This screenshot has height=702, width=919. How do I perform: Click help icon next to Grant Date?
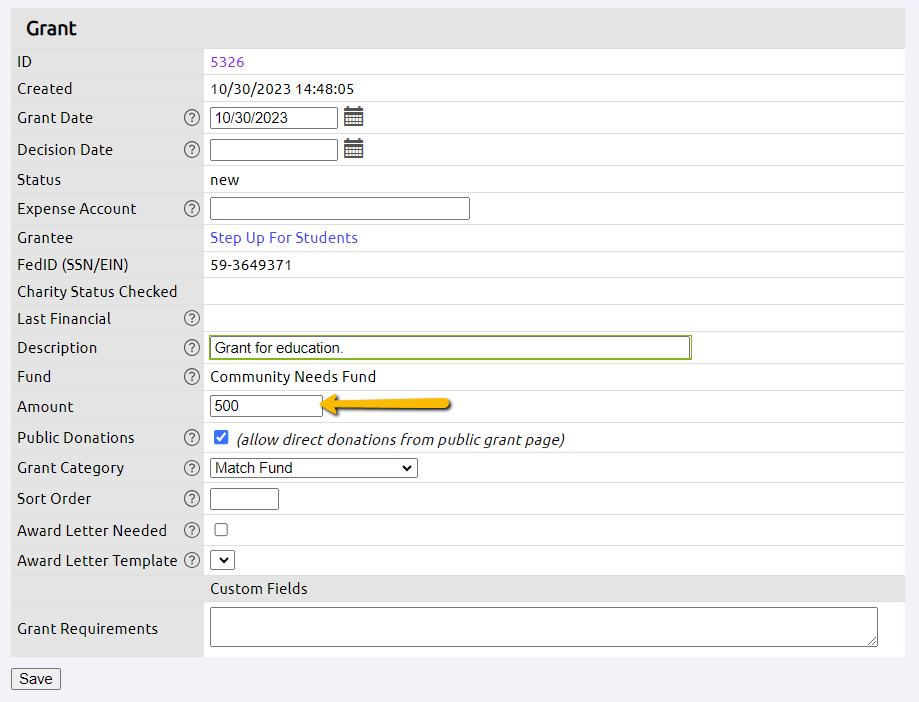192,118
